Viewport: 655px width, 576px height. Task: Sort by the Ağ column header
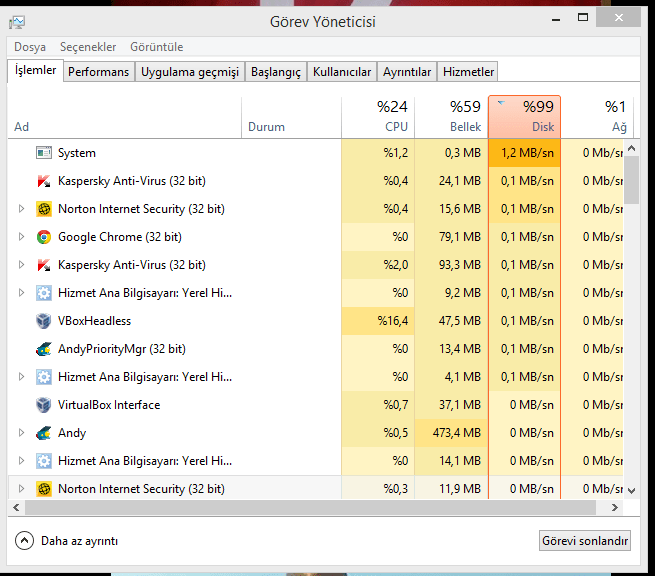597,117
